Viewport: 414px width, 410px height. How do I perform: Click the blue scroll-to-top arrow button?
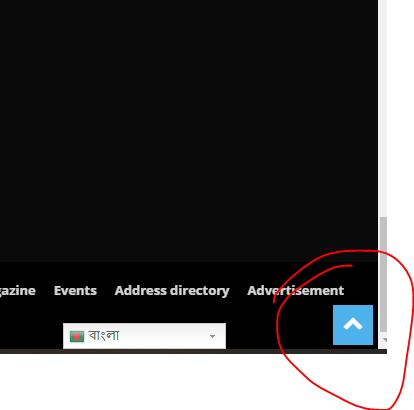click(x=353, y=325)
